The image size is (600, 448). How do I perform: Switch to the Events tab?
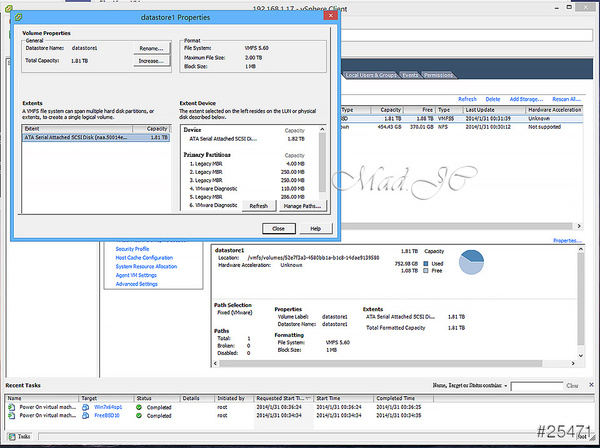coord(411,75)
